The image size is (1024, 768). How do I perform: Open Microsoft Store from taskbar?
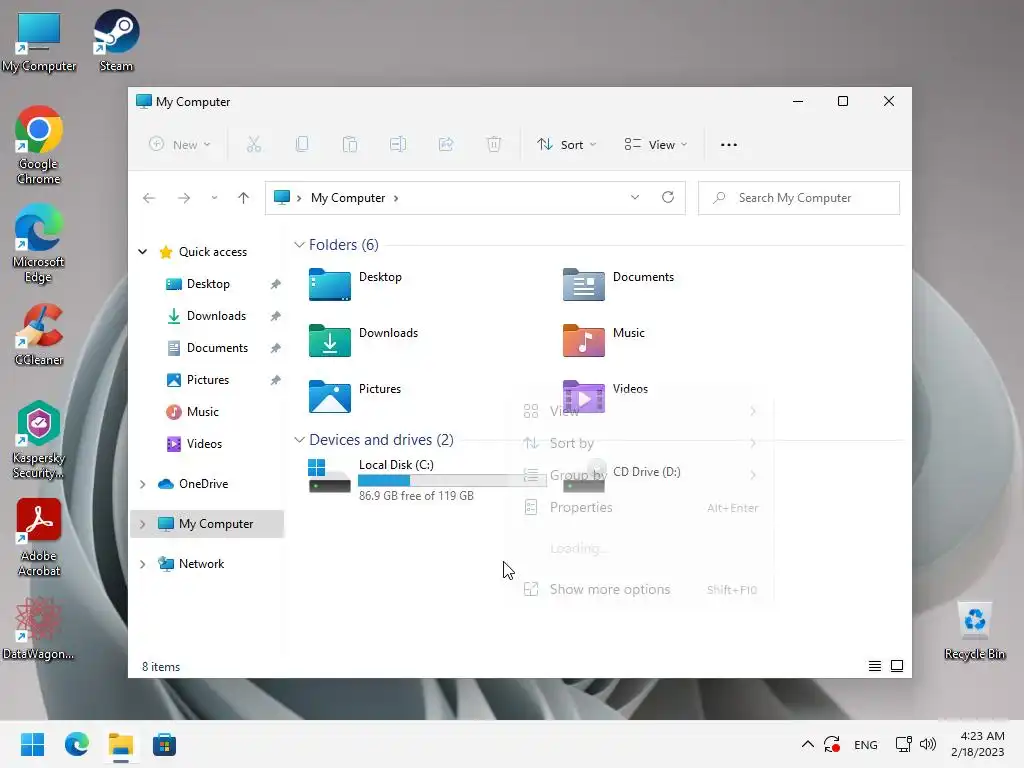[x=165, y=744]
